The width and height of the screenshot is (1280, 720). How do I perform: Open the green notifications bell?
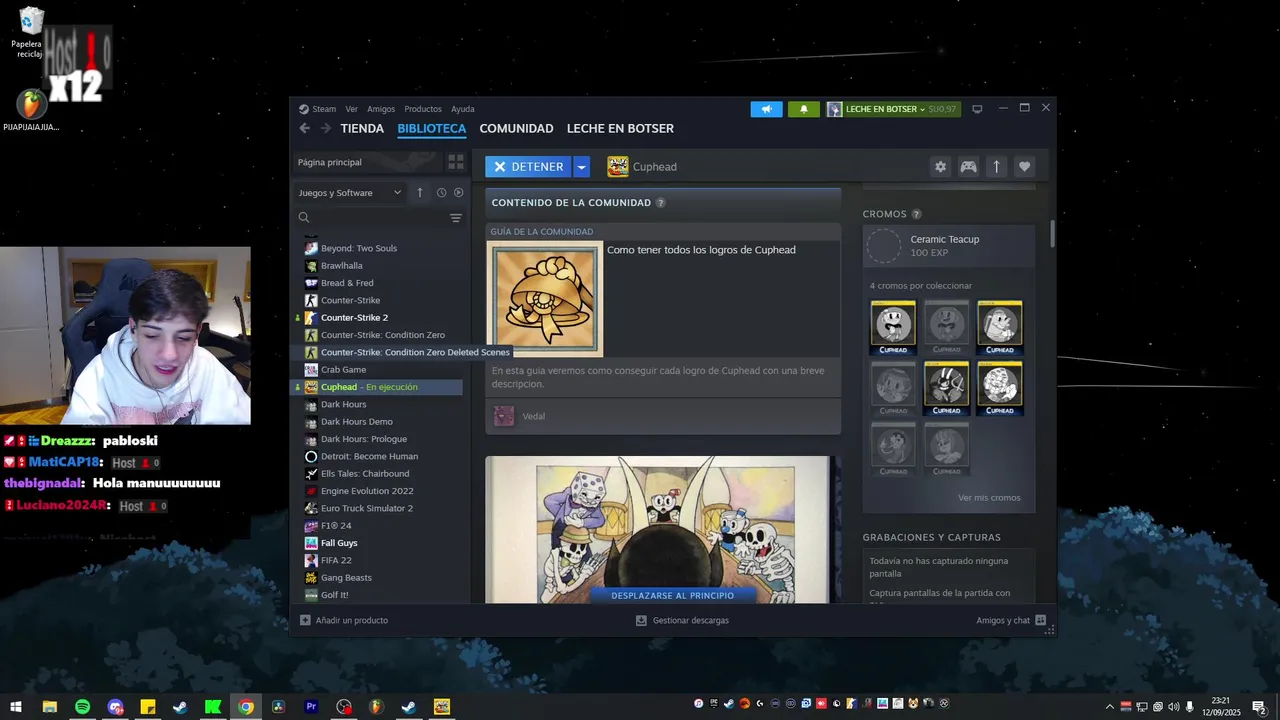coord(803,109)
